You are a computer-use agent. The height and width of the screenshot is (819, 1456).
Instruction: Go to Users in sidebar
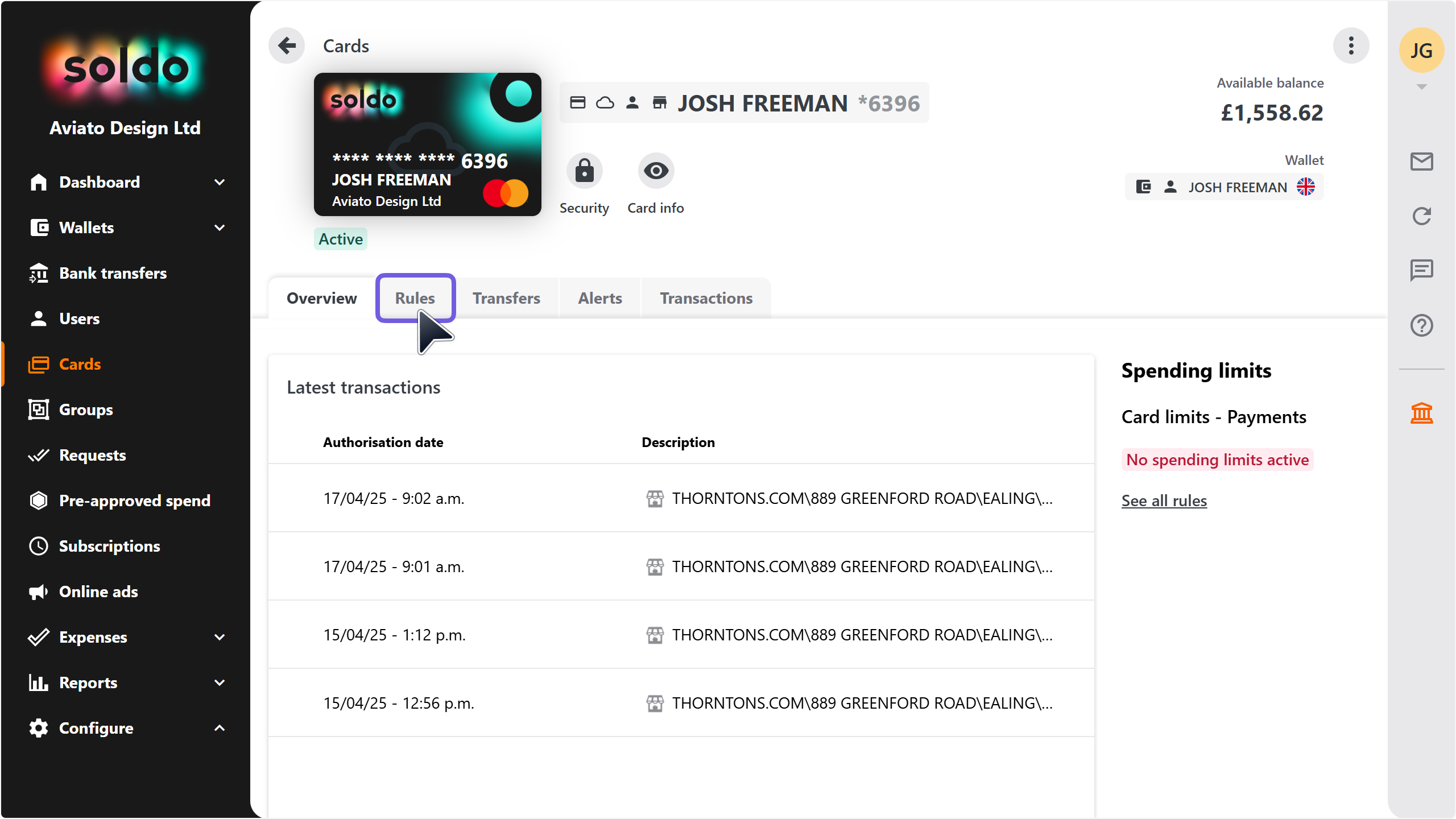79,318
